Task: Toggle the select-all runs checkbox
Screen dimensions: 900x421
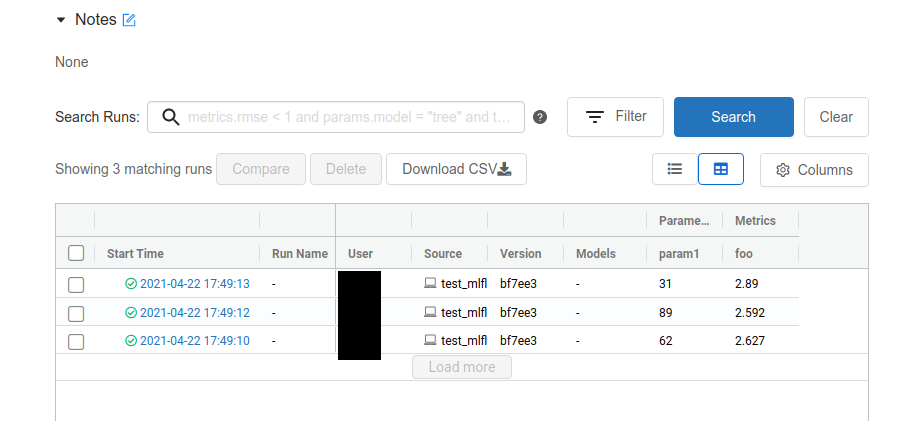Action: (76, 253)
